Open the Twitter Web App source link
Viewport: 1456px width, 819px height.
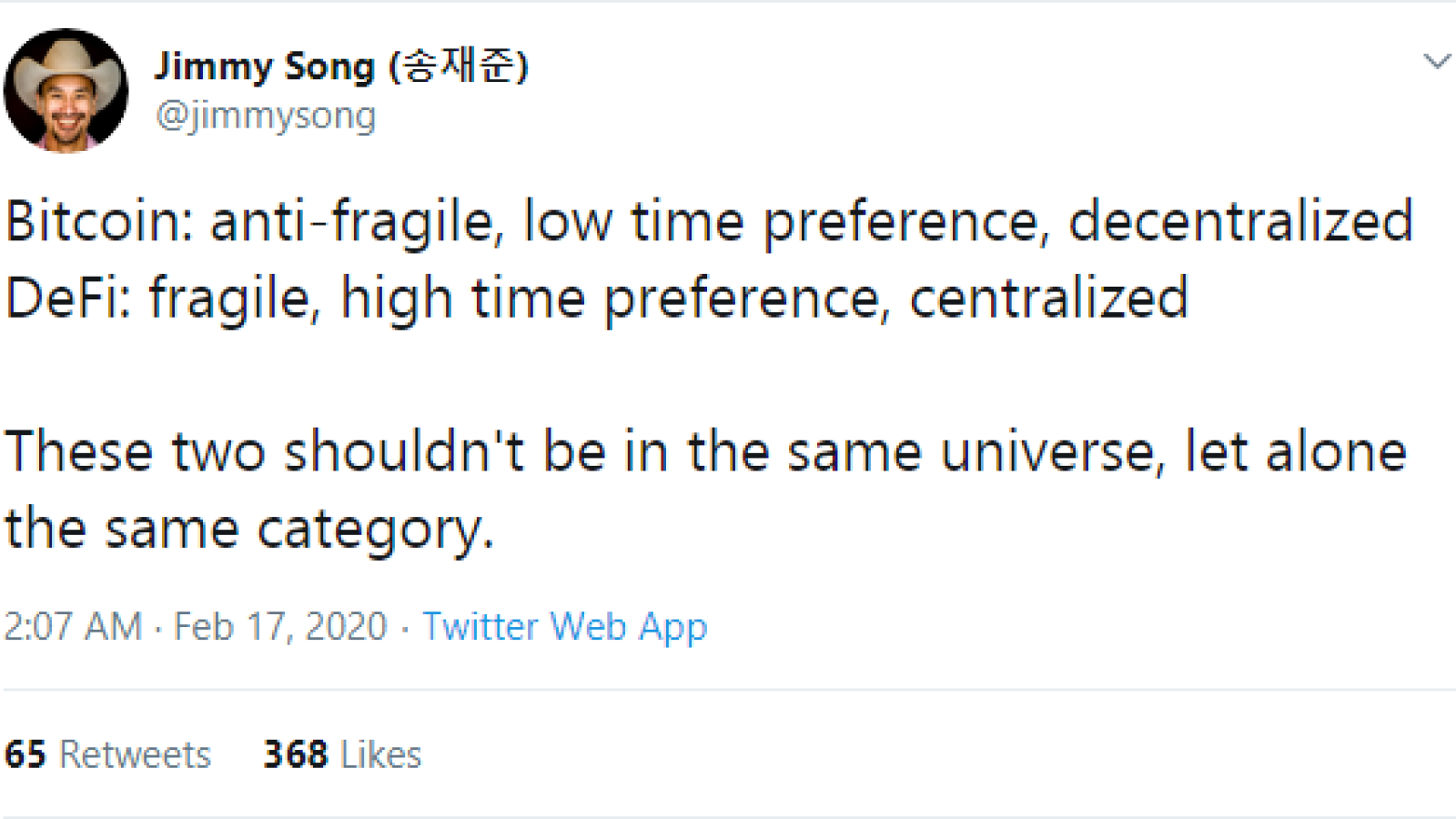(x=564, y=627)
